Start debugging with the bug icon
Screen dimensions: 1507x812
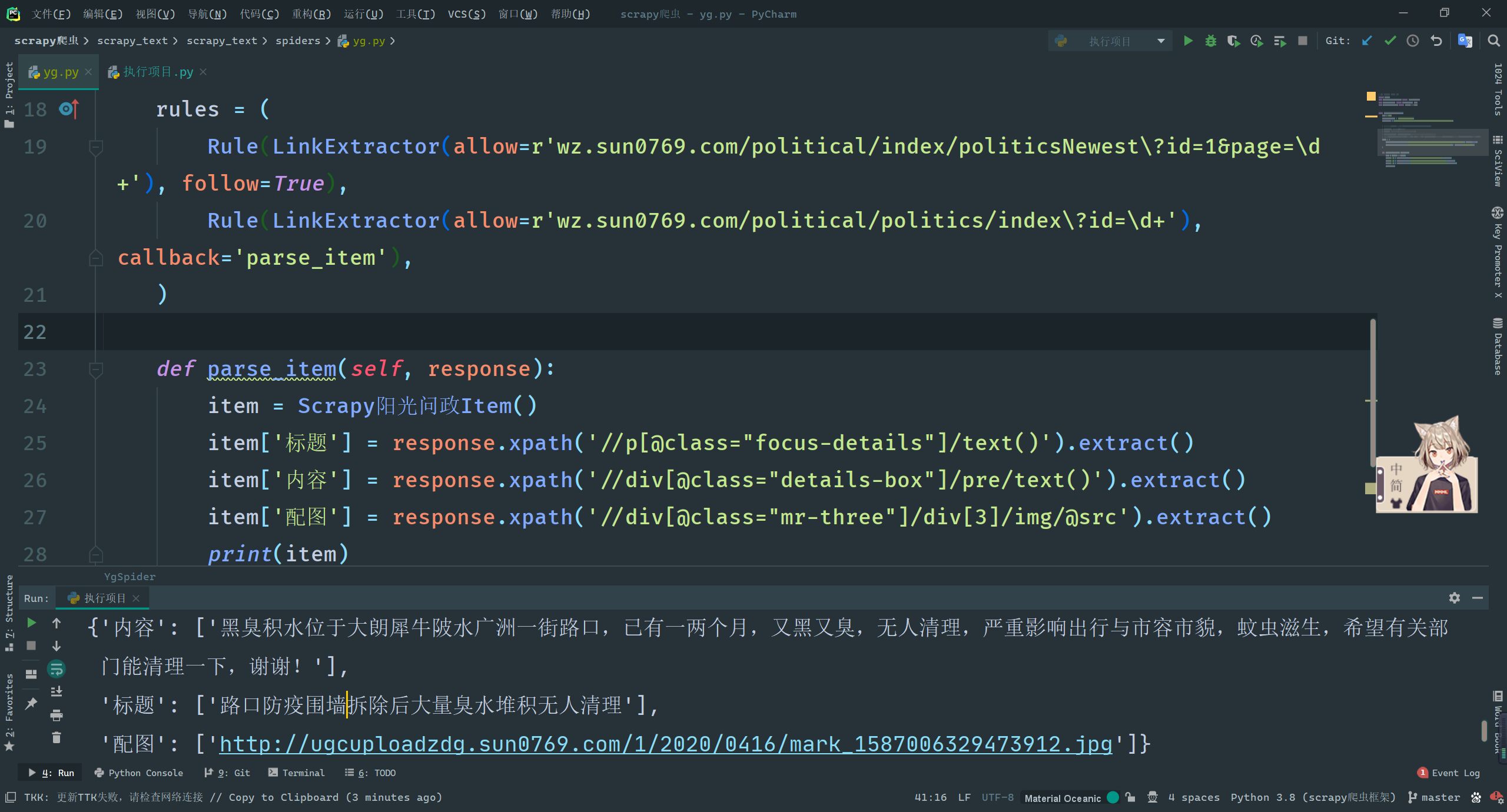1210,41
